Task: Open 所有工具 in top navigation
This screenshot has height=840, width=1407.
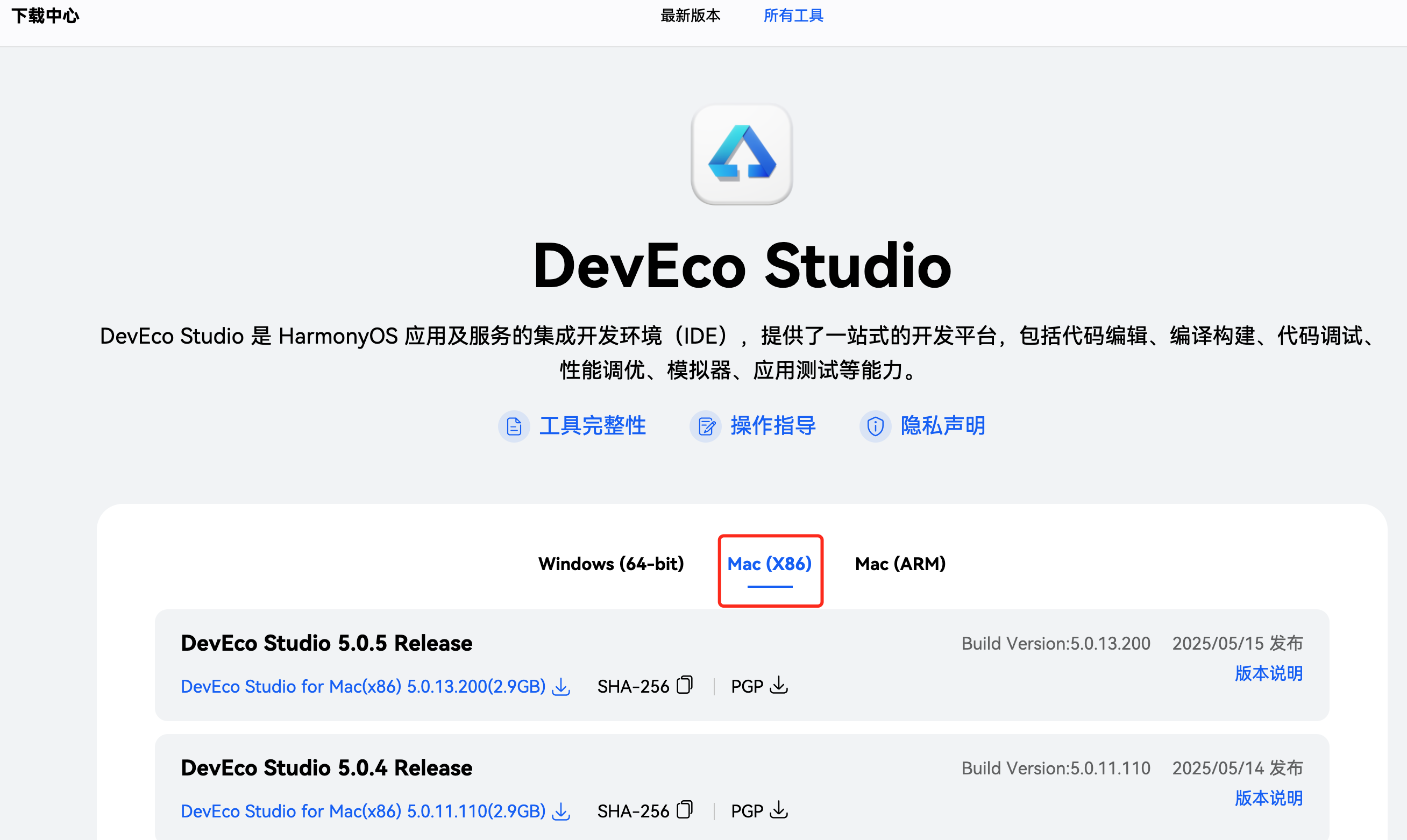Action: coord(793,16)
